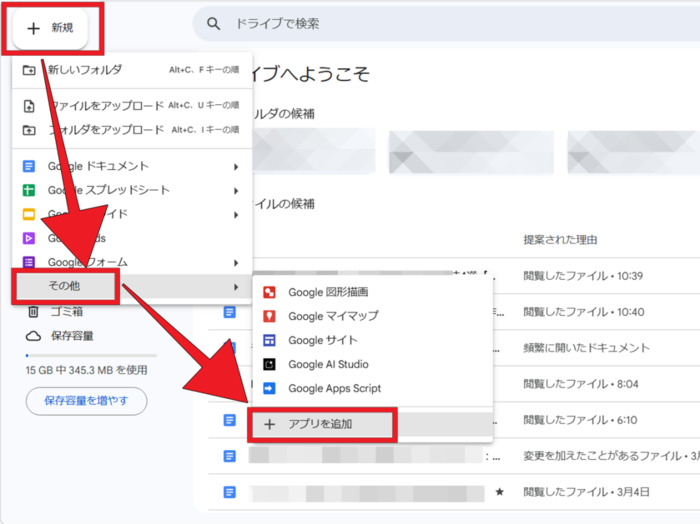700x524 pixels.
Task: Click 15 GB 中 345.3 MB を使用 text
Action: 86,370
